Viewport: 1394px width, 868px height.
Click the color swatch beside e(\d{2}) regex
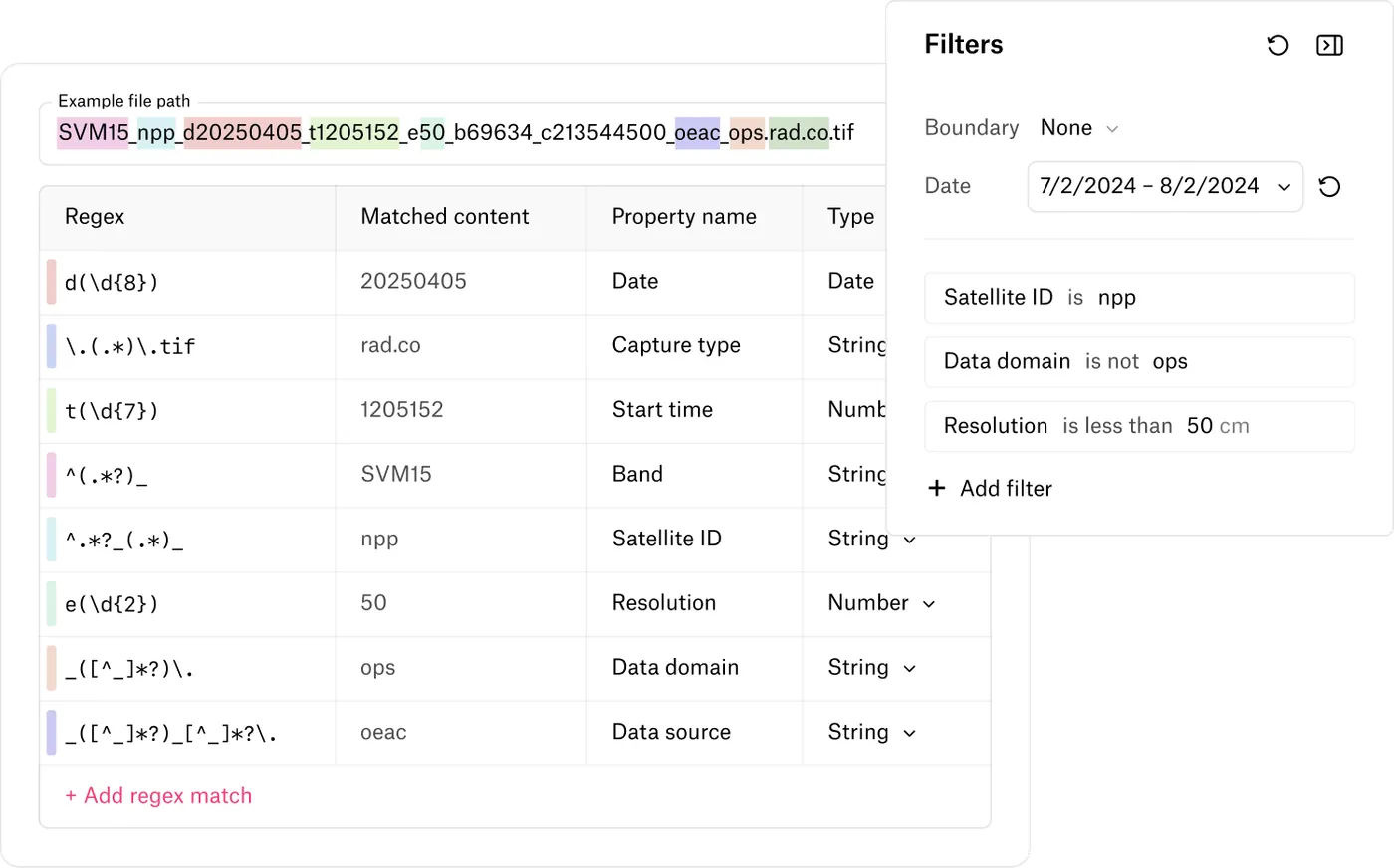point(51,603)
